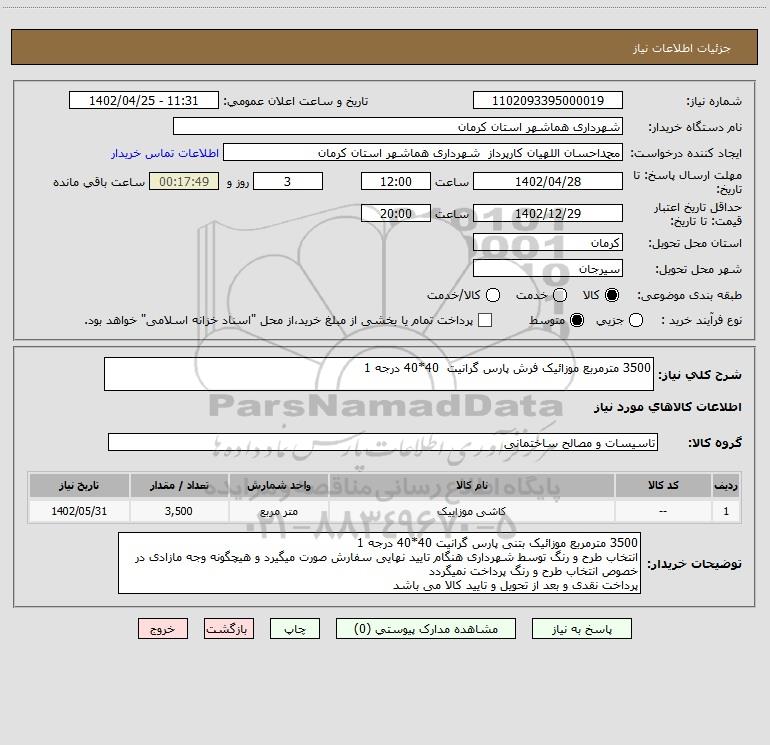Select the خدمت radio button
The width and height of the screenshot is (770, 745).
point(560,295)
